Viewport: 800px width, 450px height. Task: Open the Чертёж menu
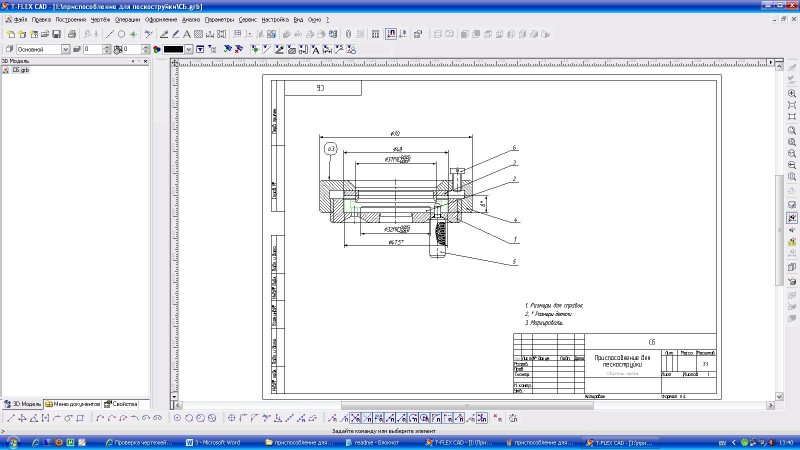(100, 19)
